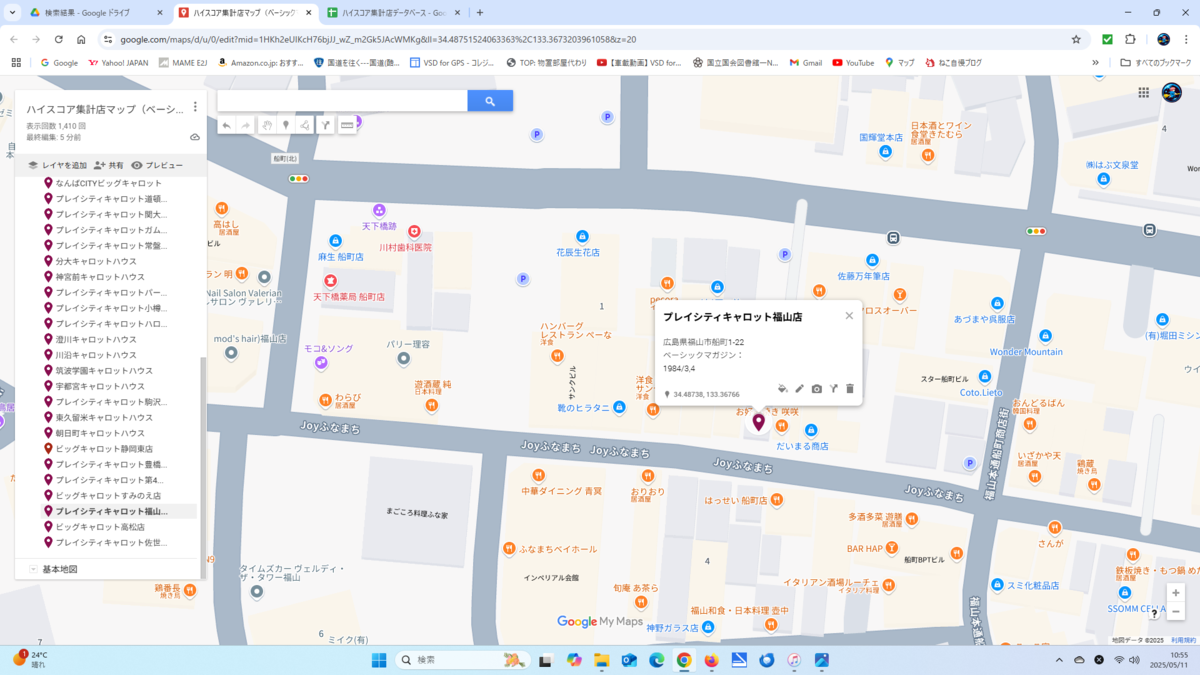The width and height of the screenshot is (1200, 675).
Task: Expand the bookmarks overflow chevron
Action: click(1095, 63)
